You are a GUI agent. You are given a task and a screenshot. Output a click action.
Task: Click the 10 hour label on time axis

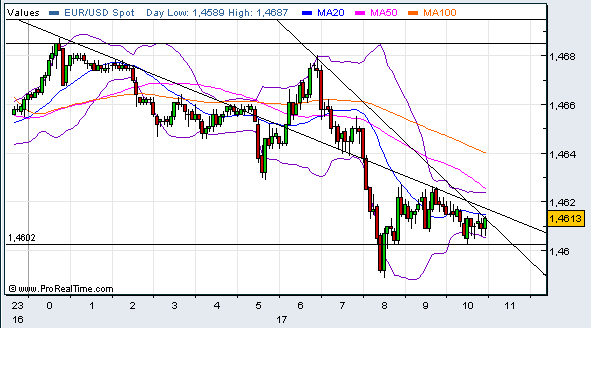pos(467,306)
